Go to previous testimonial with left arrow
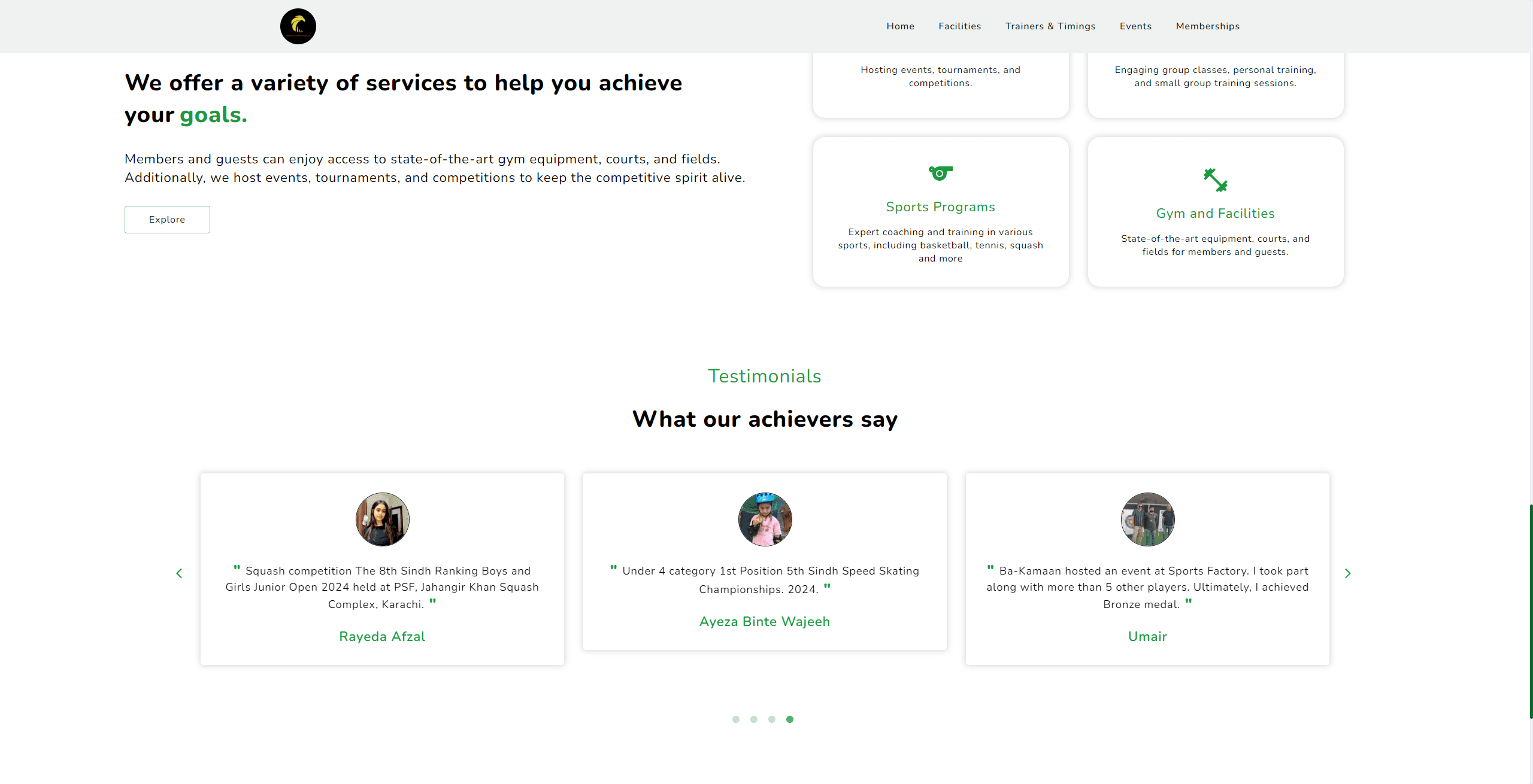The height and width of the screenshot is (784, 1533). [x=179, y=573]
